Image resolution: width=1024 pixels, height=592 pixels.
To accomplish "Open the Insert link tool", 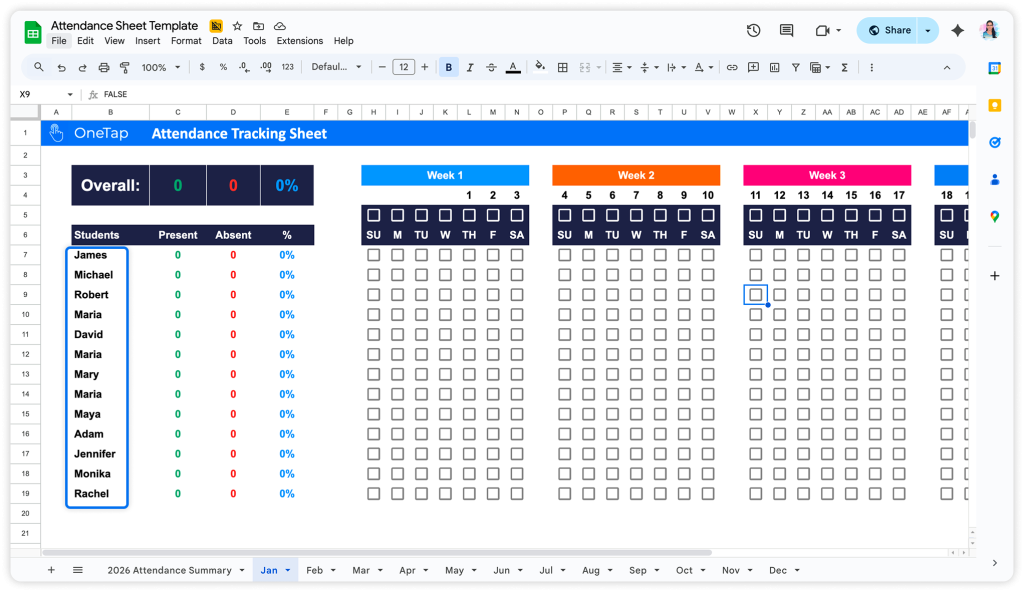I will [x=732, y=67].
